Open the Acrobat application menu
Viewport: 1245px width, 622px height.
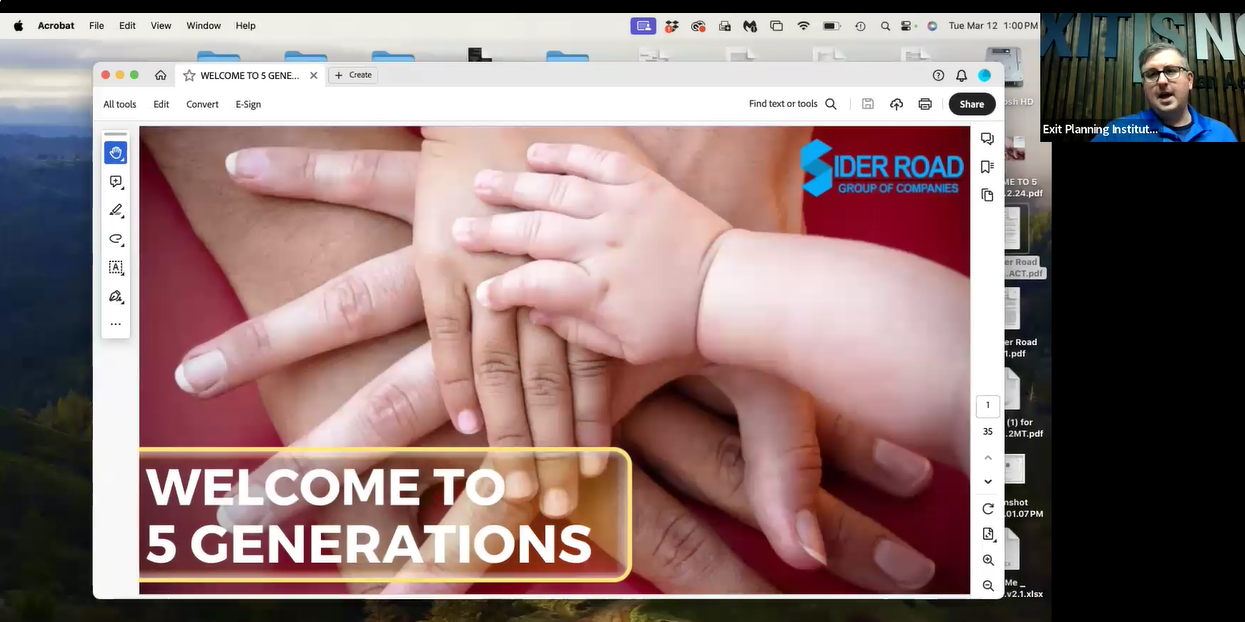point(56,26)
